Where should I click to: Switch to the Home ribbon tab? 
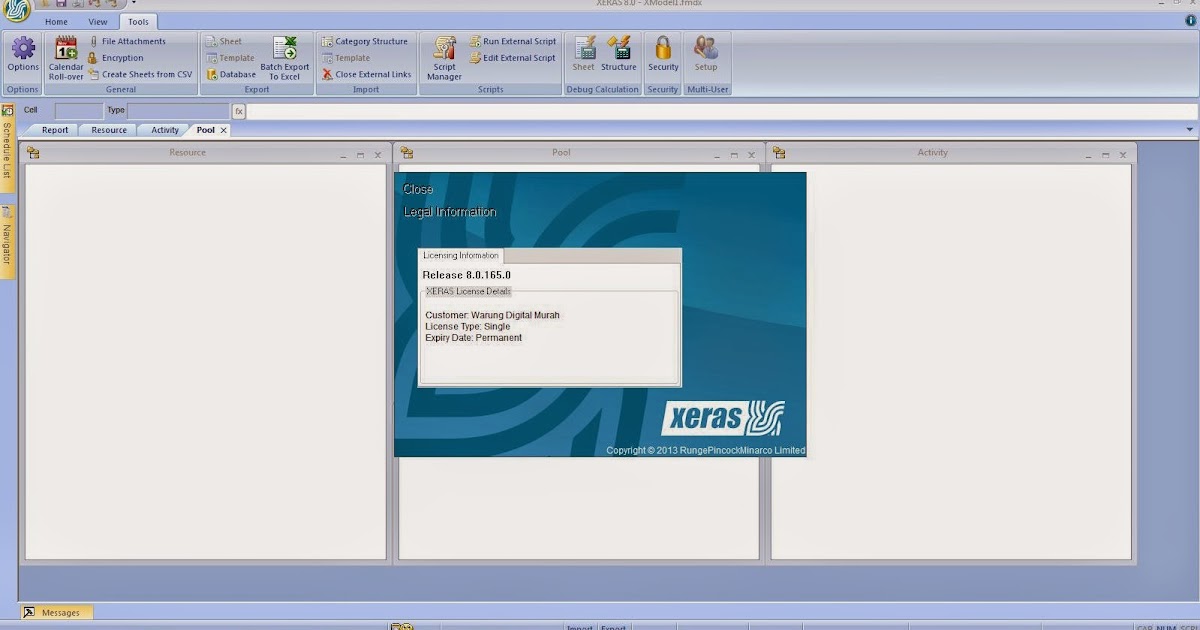click(x=56, y=21)
